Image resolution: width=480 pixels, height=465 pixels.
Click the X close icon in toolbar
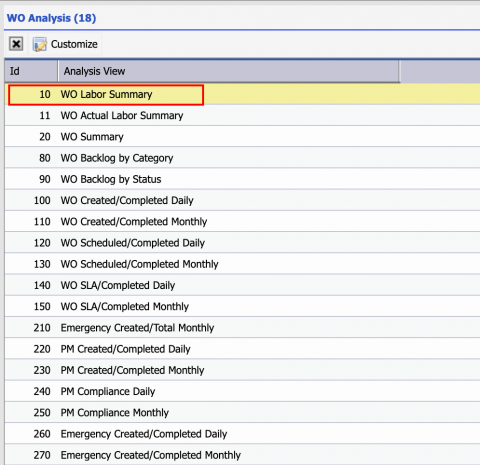tap(16, 44)
